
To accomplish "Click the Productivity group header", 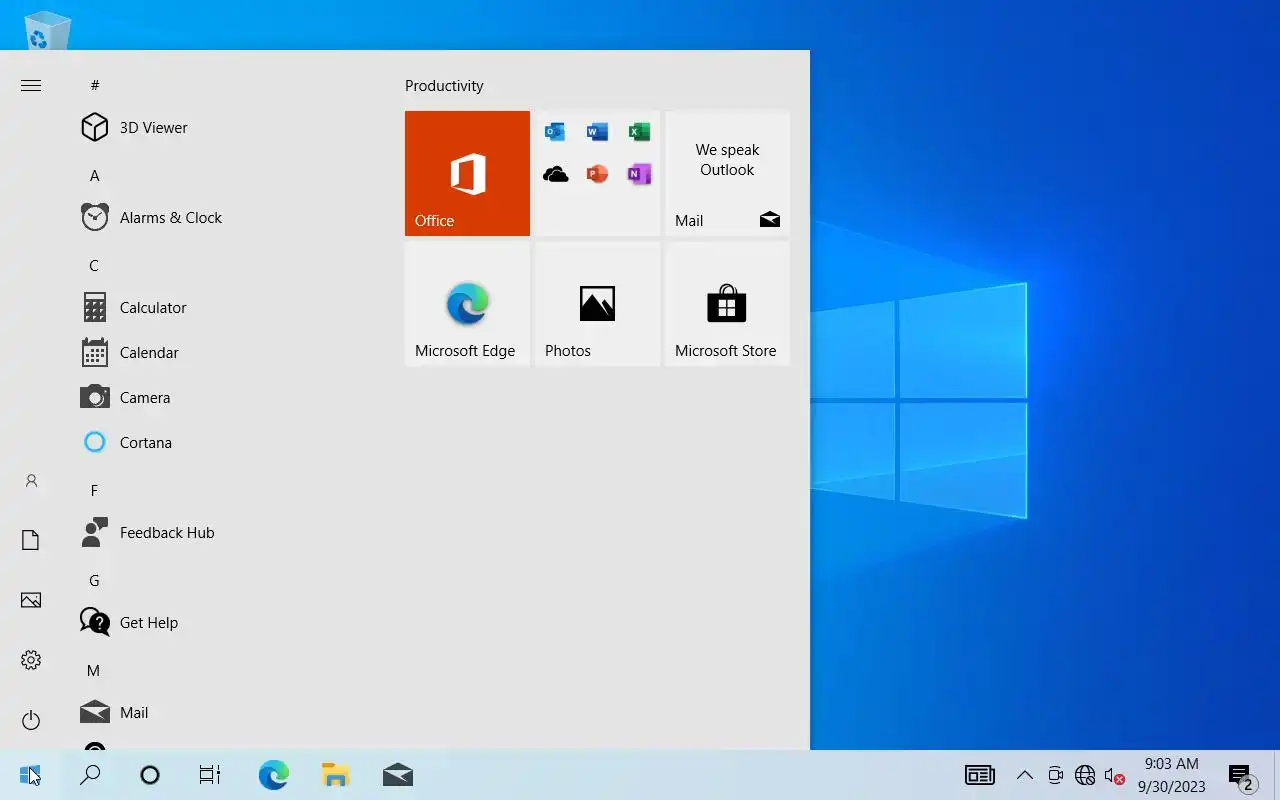I will pos(444,86).
